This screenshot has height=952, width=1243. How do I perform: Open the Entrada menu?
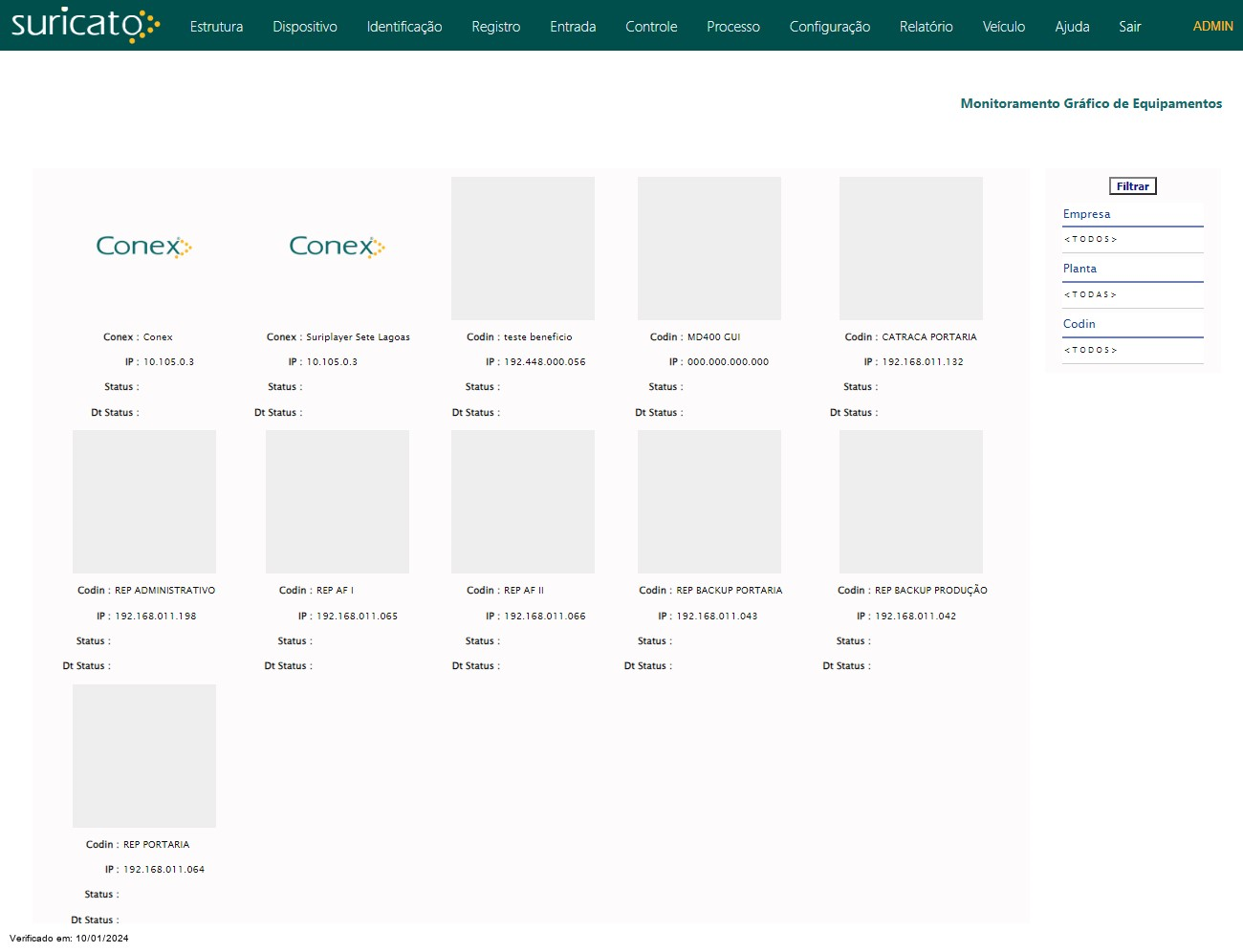[573, 27]
